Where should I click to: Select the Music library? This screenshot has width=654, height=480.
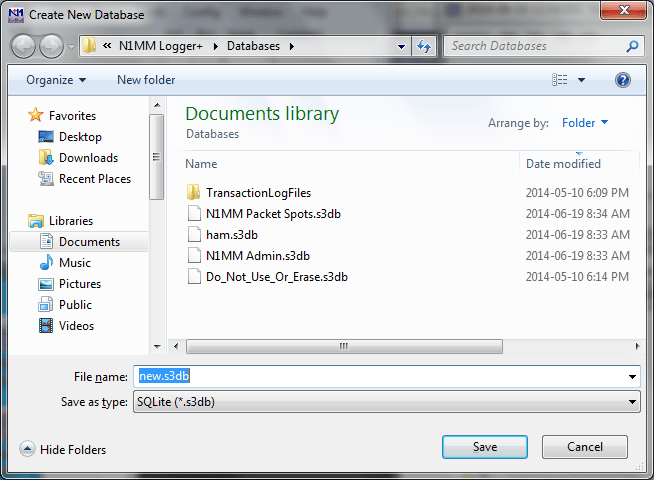[x=75, y=263]
